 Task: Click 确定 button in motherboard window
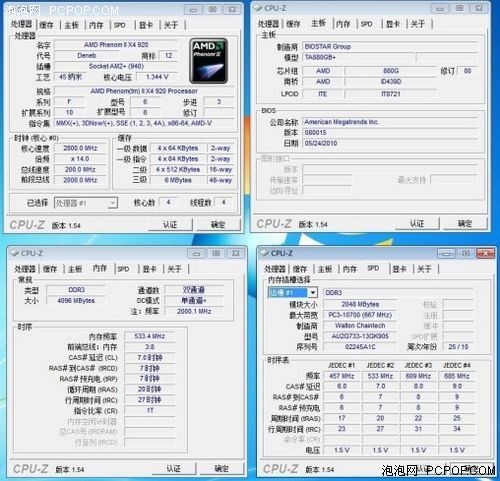(465, 223)
